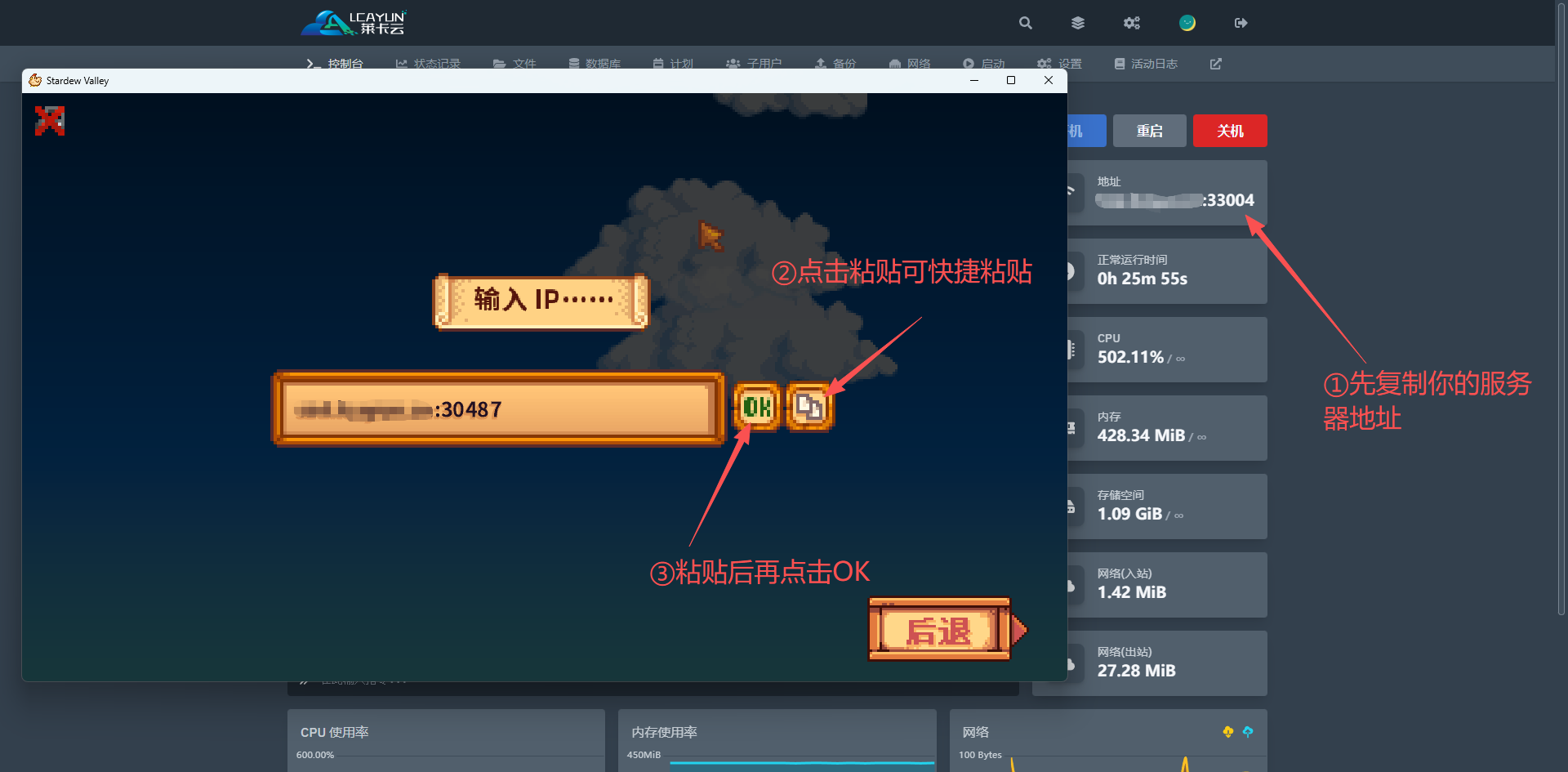The image size is (1568, 772).
Task: Click the LCAYUN logo
Action: click(x=354, y=23)
